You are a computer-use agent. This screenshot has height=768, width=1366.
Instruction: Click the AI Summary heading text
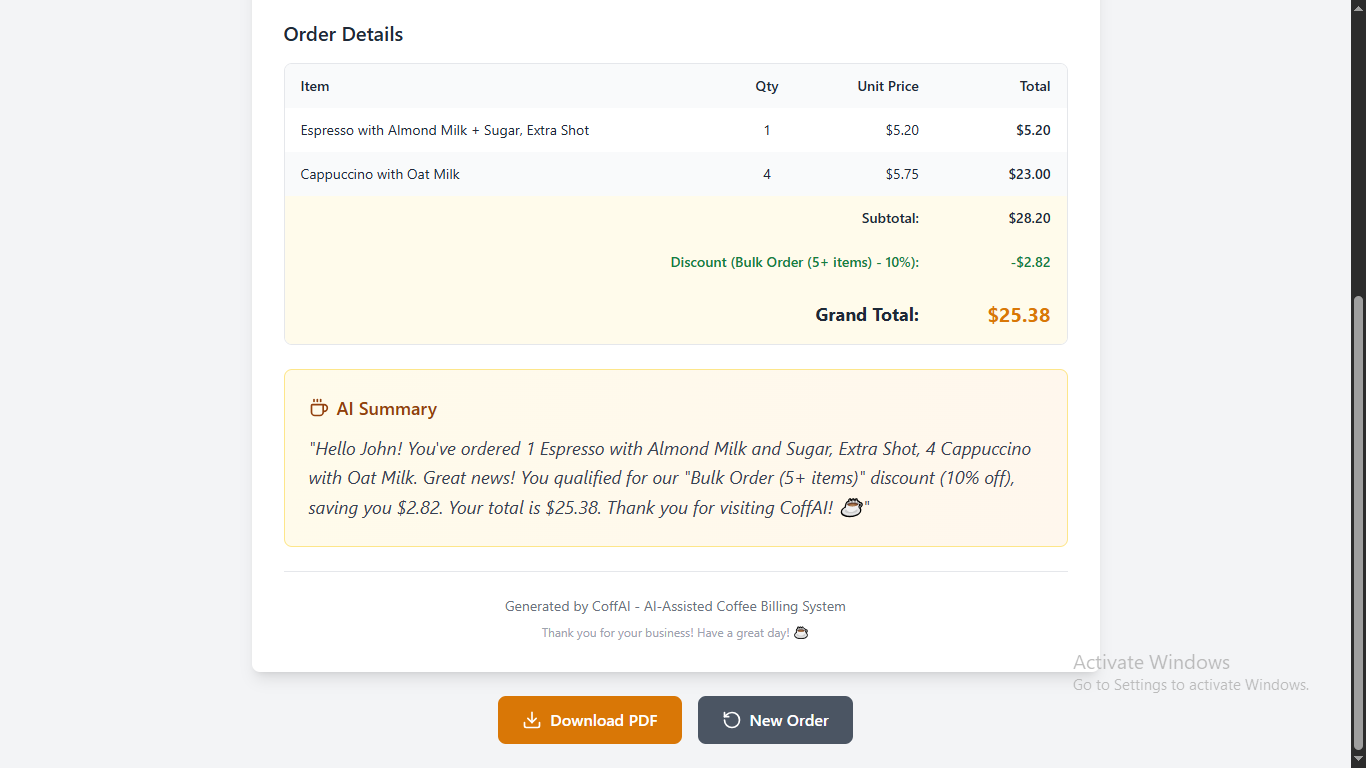(x=387, y=408)
